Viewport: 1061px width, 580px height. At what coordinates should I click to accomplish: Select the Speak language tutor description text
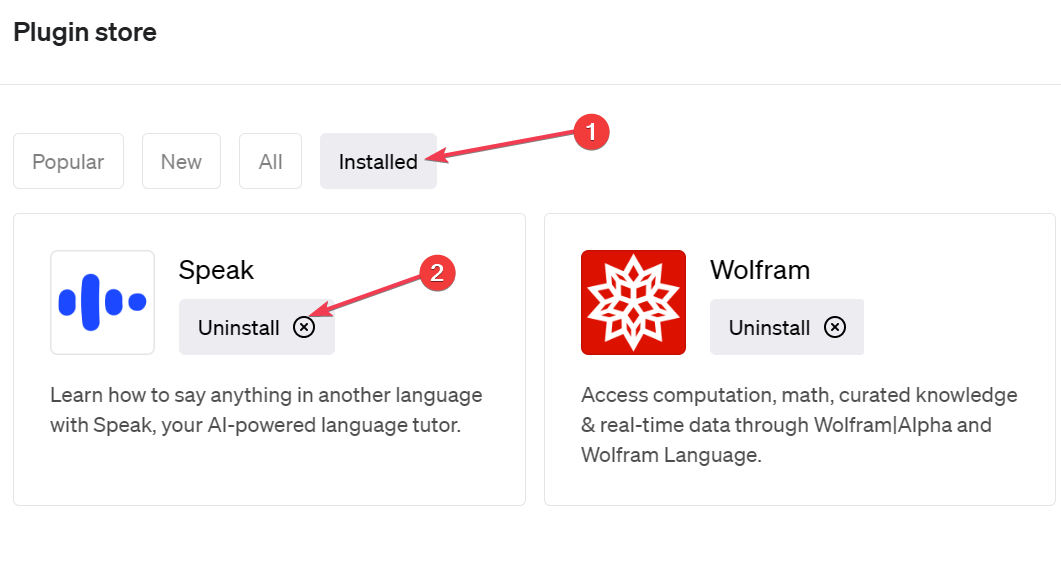pyautogui.click(x=266, y=409)
